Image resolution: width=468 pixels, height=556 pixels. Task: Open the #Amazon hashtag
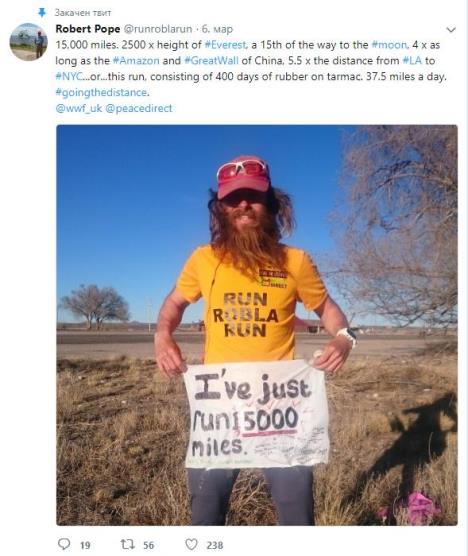point(136,61)
